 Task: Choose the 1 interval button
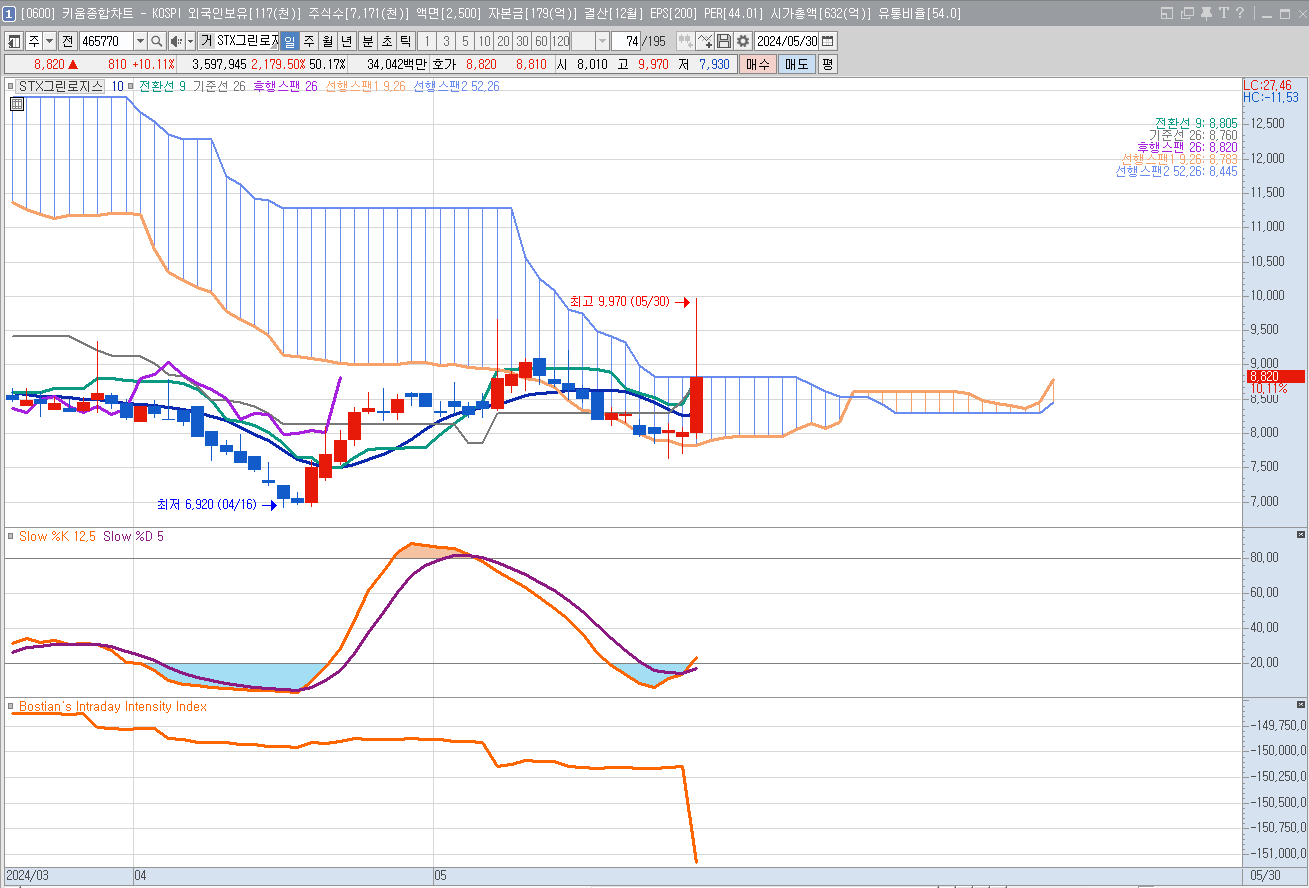tap(427, 41)
